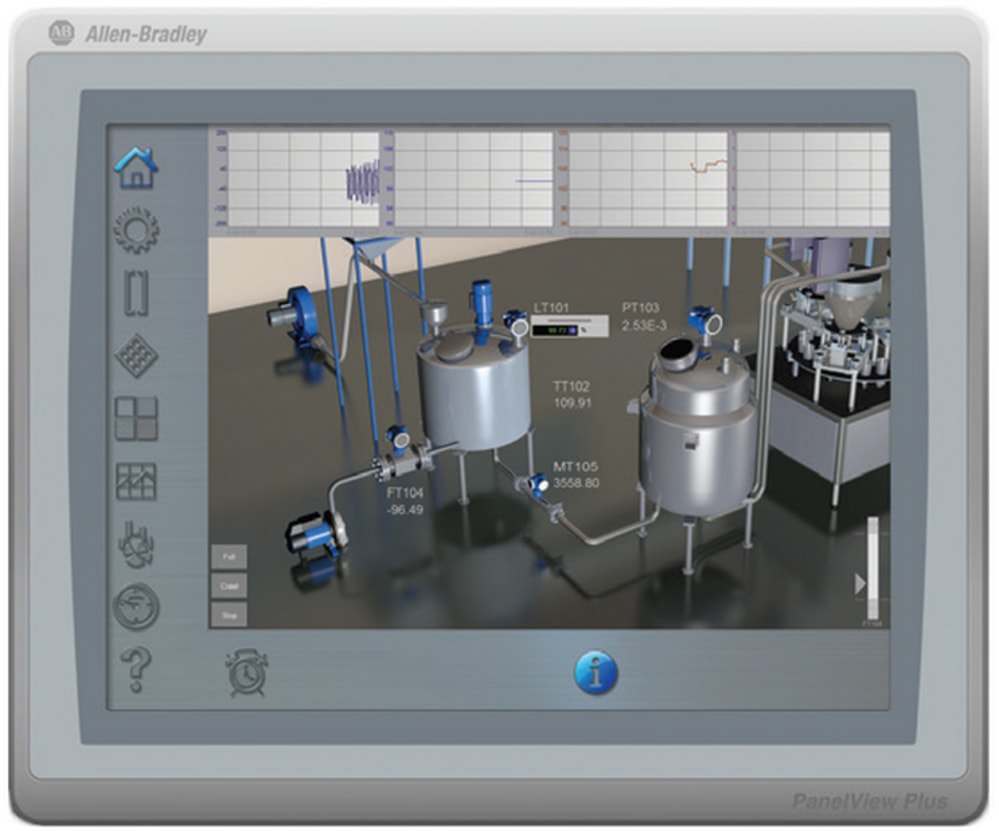Hit the Stop button
This screenshot has width=999, height=831.
point(229,615)
